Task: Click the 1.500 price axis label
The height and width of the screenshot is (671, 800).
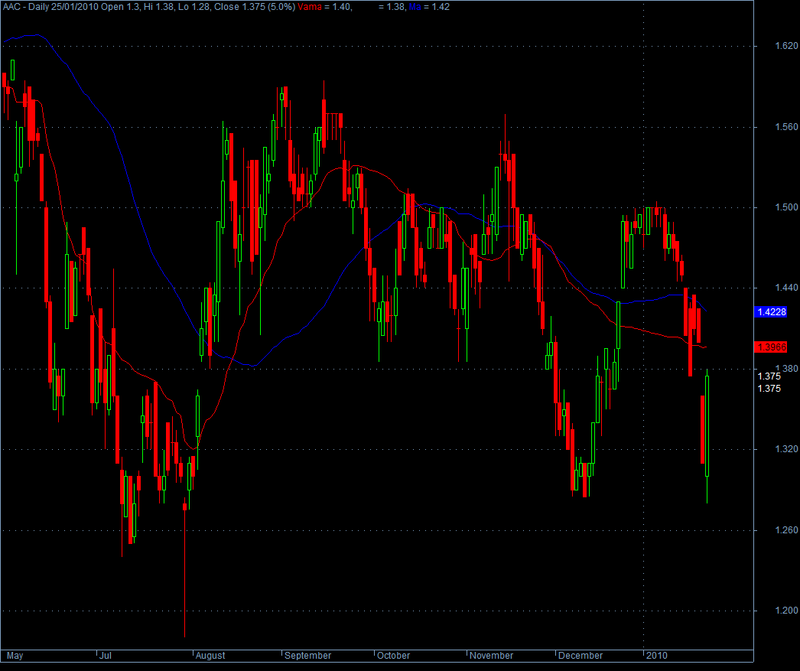Action: pyautogui.click(x=786, y=207)
